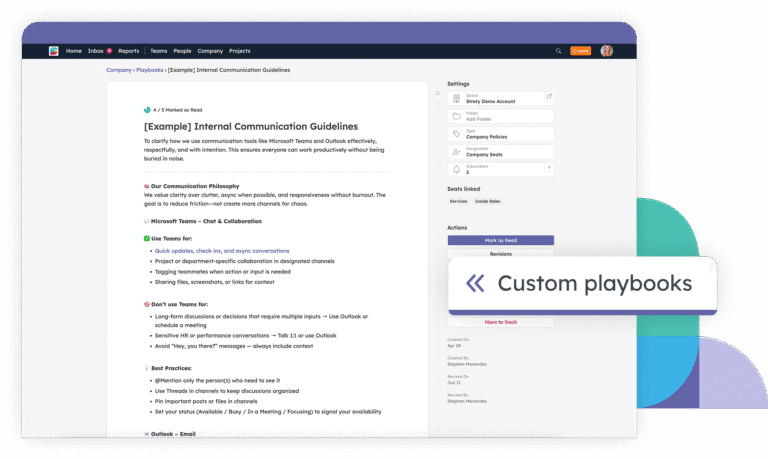This screenshot has width=768, height=459.
Task: Click the Type tag icon
Action: (456, 134)
